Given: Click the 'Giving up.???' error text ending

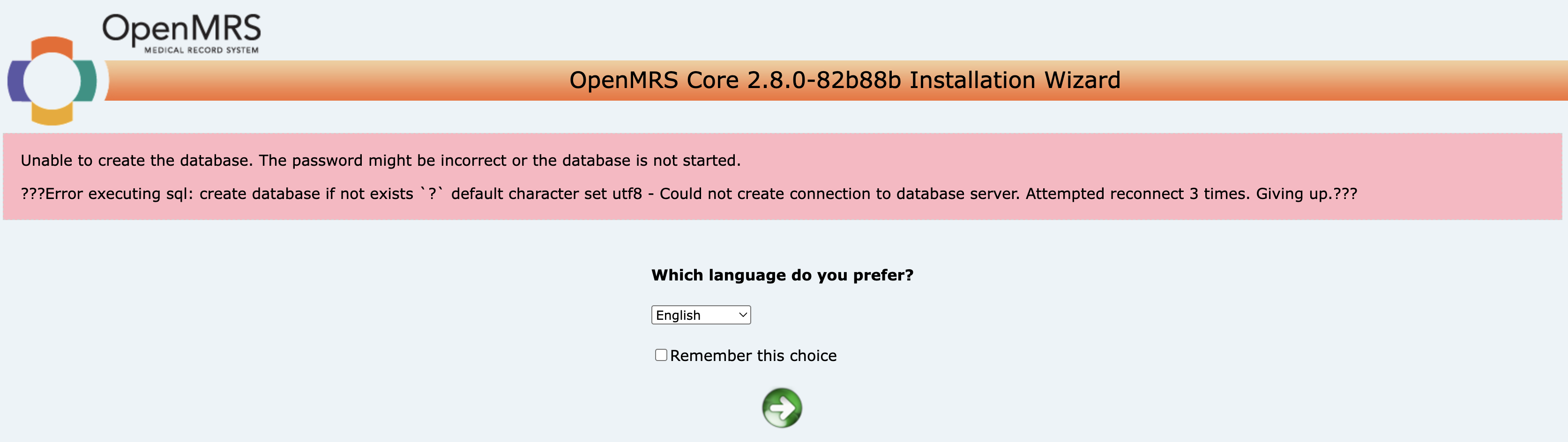Looking at the screenshot, I should [x=1307, y=194].
